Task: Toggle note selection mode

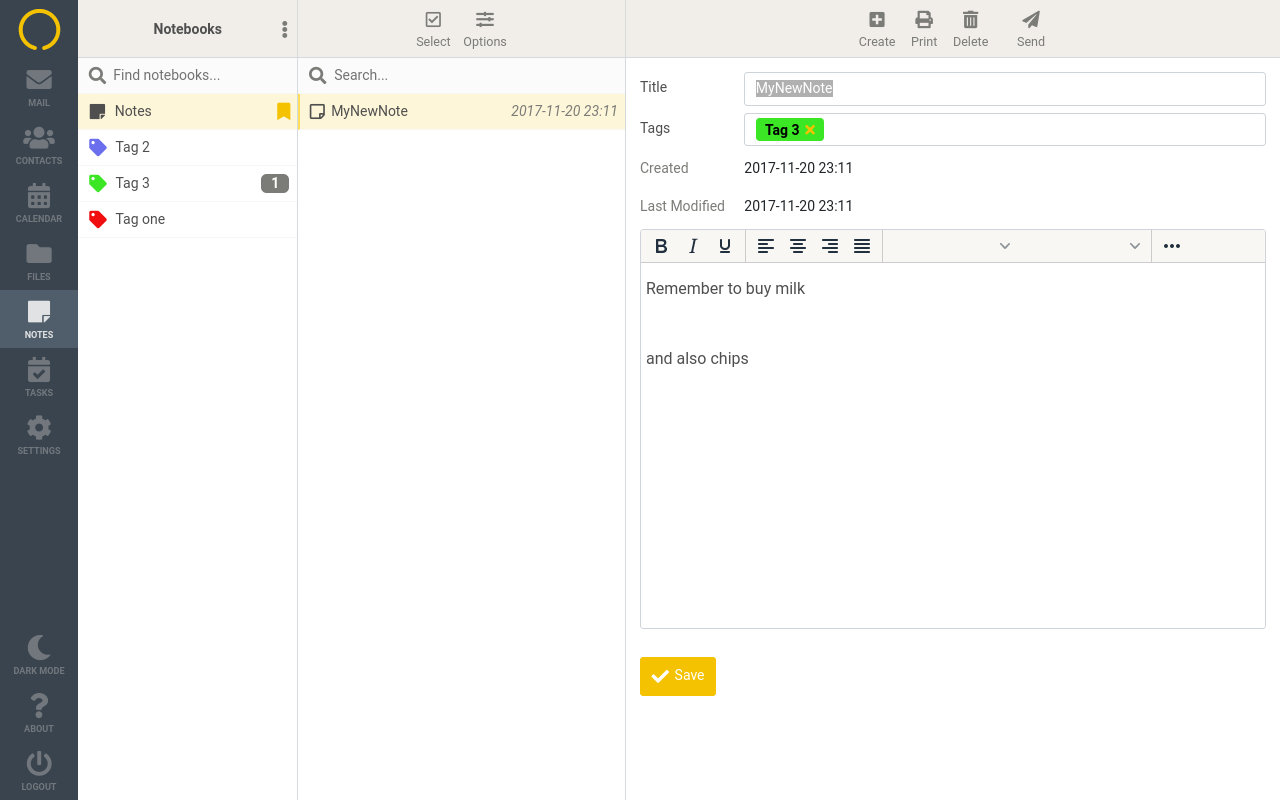Action: tap(433, 28)
